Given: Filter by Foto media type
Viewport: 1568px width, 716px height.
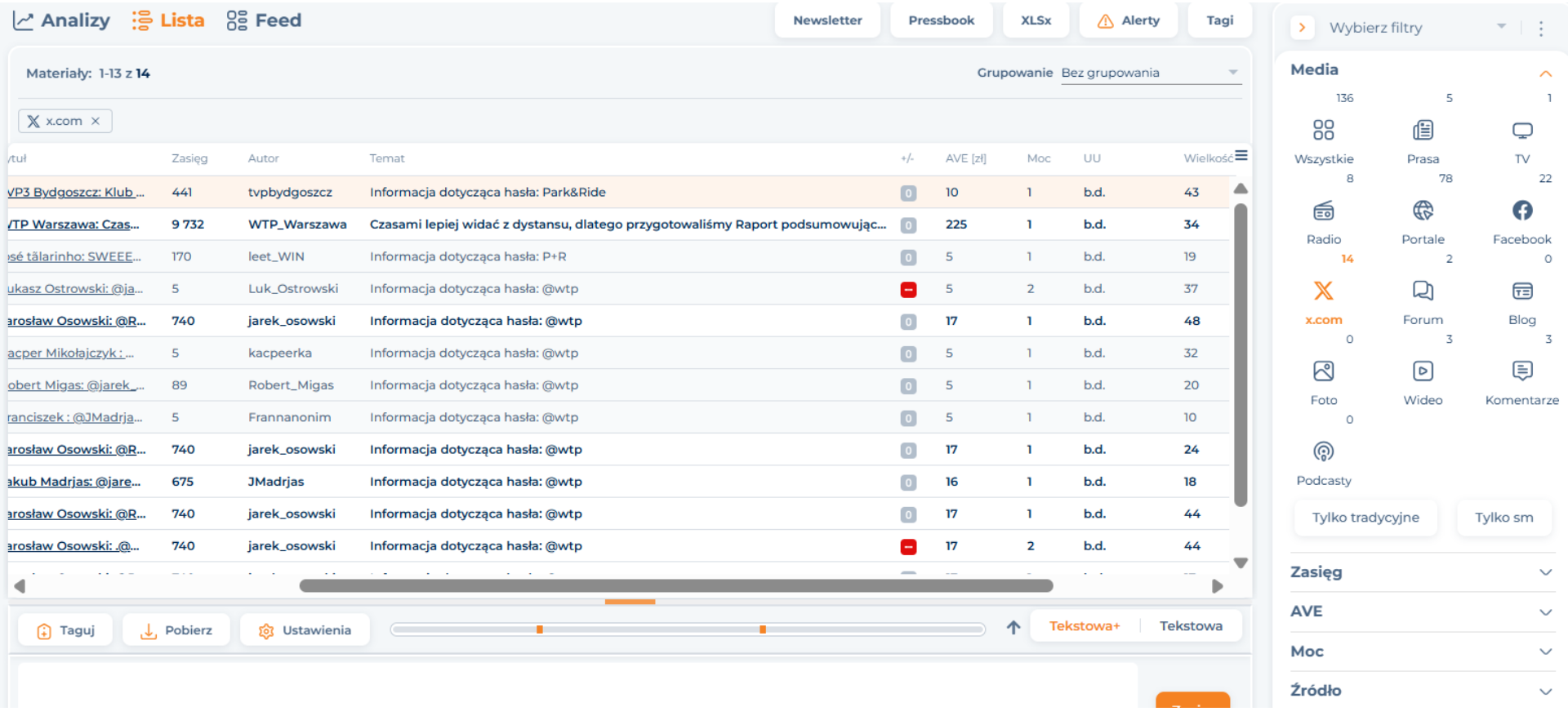Looking at the screenshot, I should pyautogui.click(x=1323, y=371).
